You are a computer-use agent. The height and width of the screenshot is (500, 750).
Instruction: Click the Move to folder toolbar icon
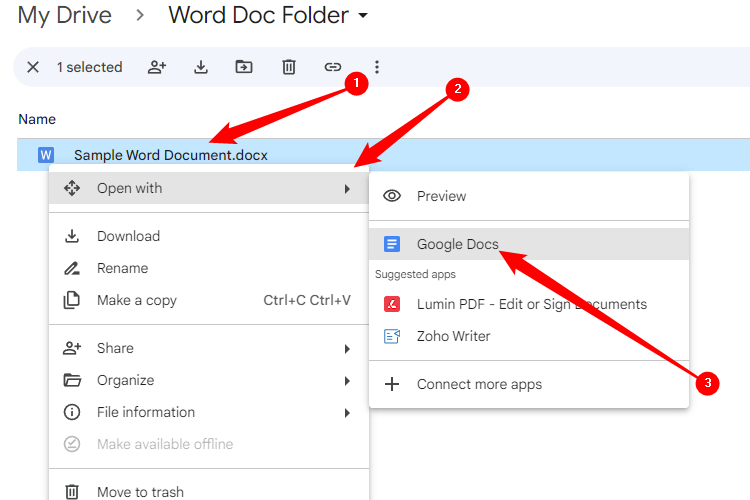point(244,67)
